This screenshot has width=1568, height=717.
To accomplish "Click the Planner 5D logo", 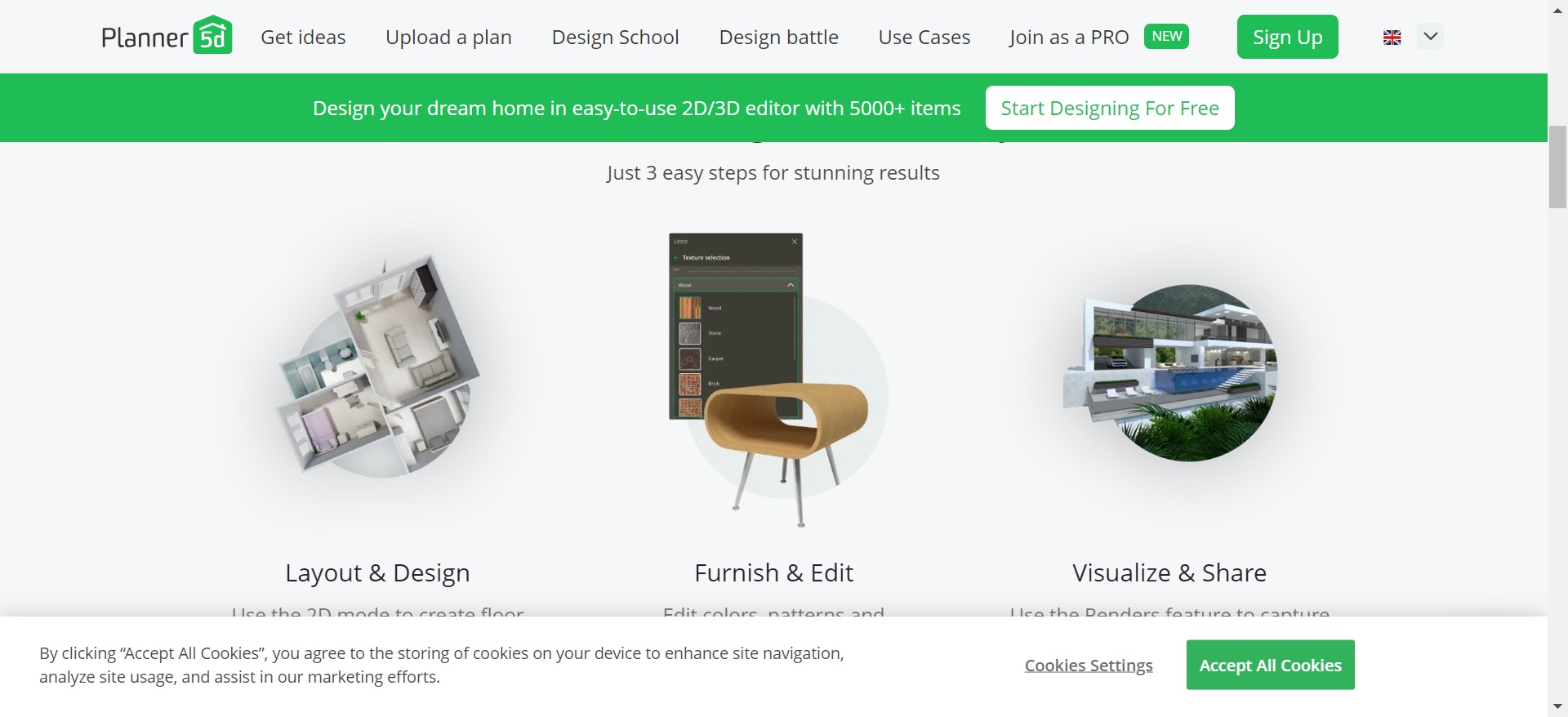I will [x=167, y=37].
